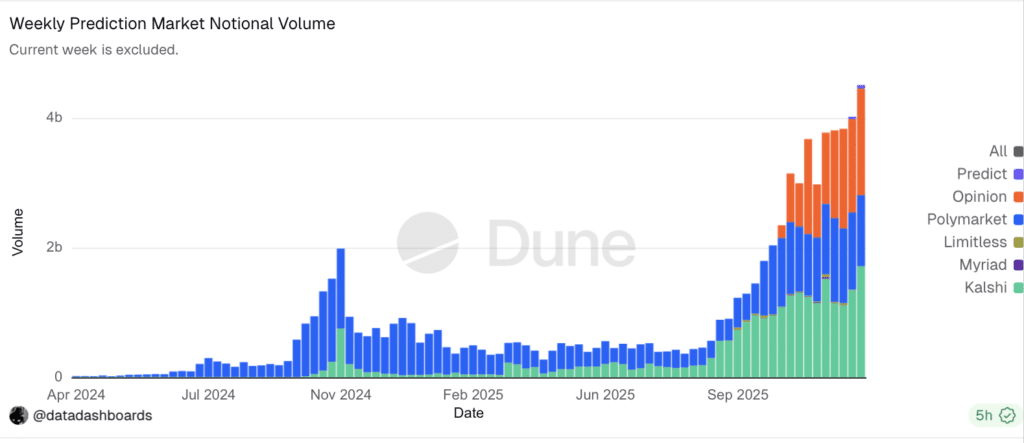
Task: Click the Weekly Prediction Market Notional Volume title
Action: click(172, 24)
